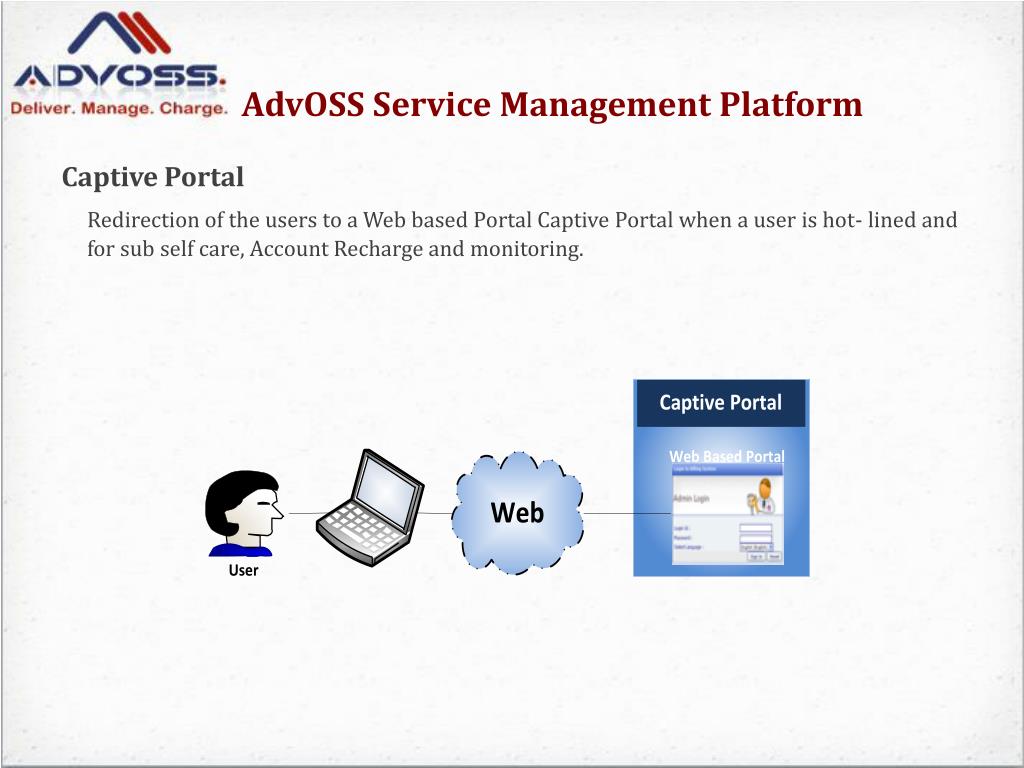
Task: Open the Admin Login screenshot thumbnail
Action: tap(728, 515)
